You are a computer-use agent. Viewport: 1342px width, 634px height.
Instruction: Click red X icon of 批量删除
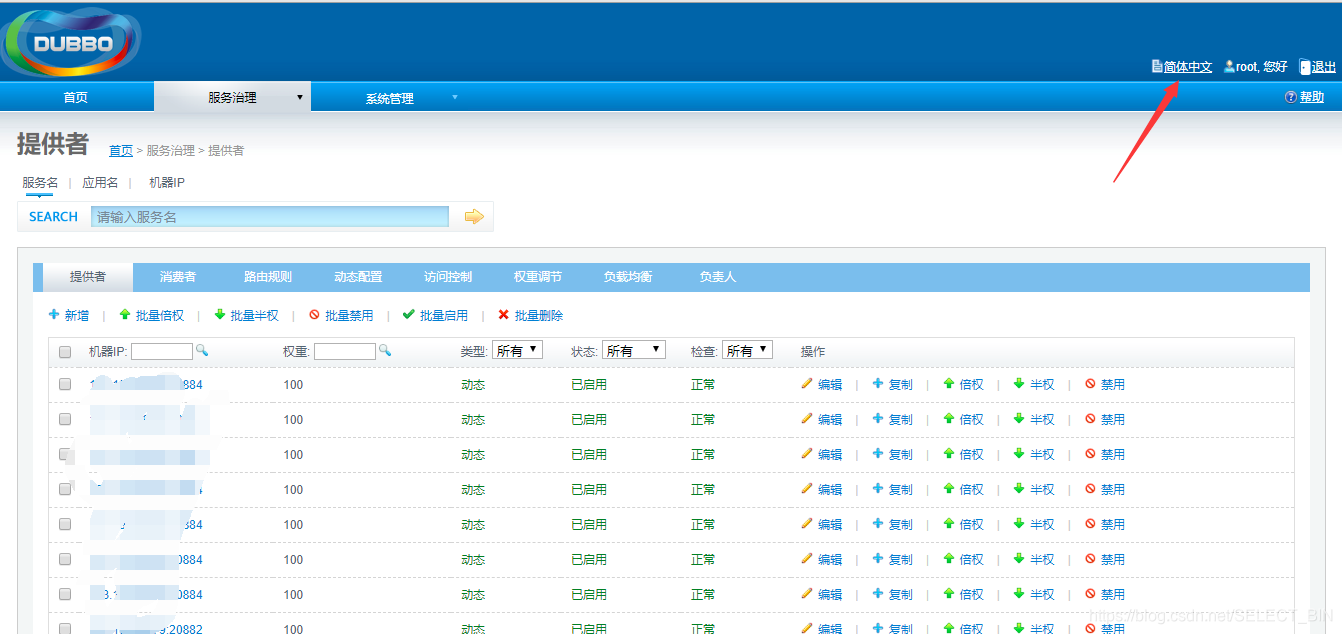tap(503, 314)
